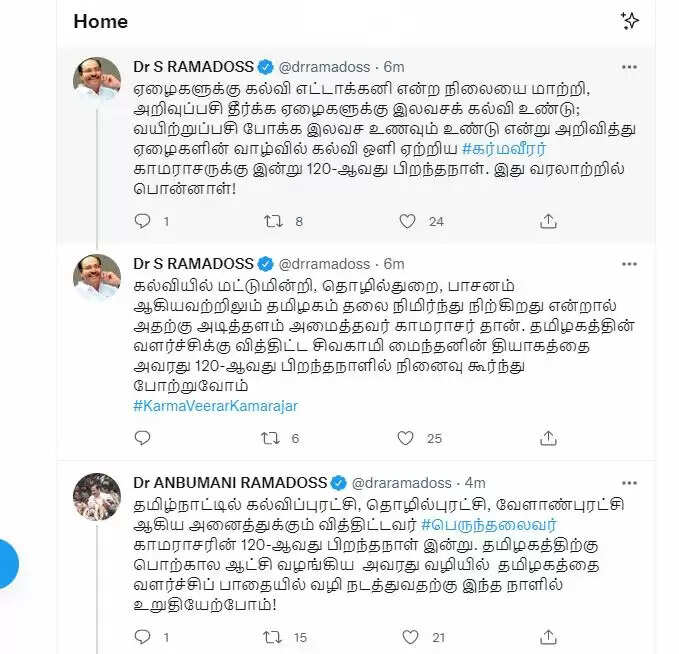Open more options on first tweet
The image size is (679, 654).
pyautogui.click(x=629, y=67)
